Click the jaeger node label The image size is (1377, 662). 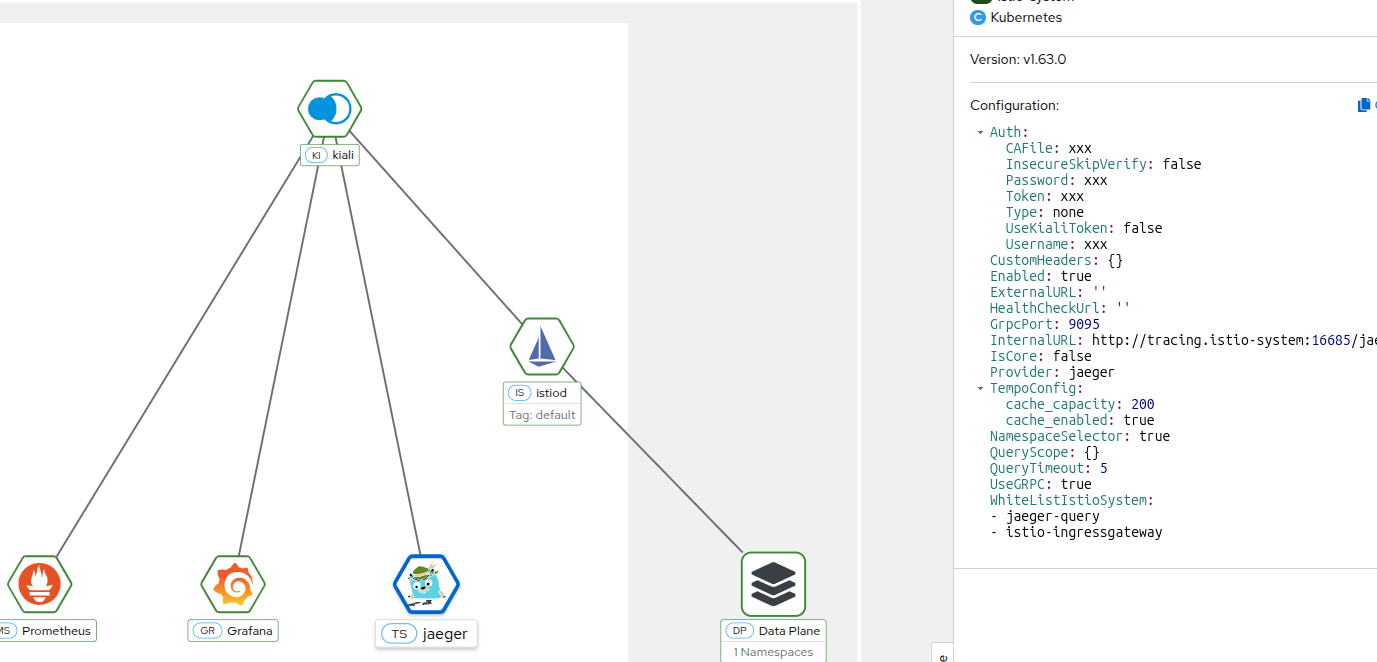pos(427,634)
